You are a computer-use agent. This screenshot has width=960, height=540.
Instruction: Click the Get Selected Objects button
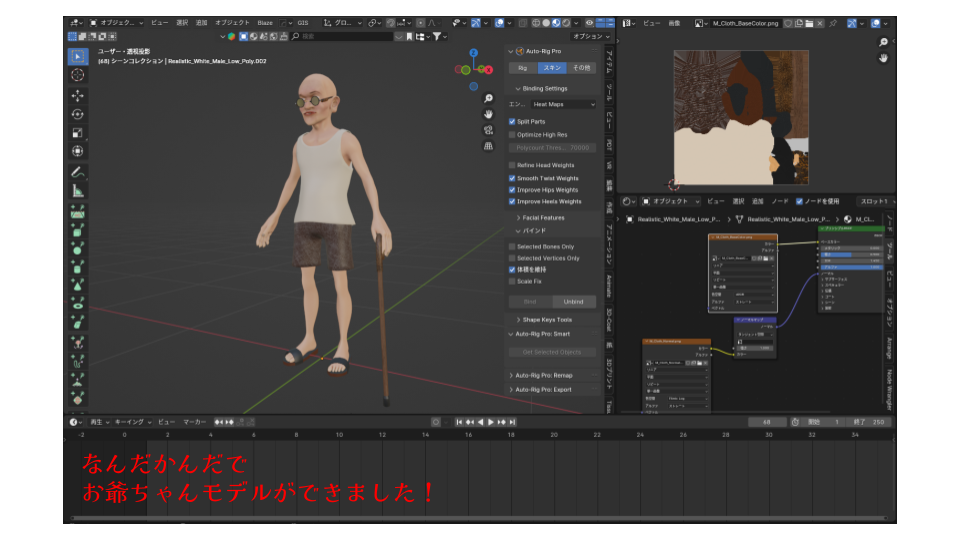click(x=552, y=352)
